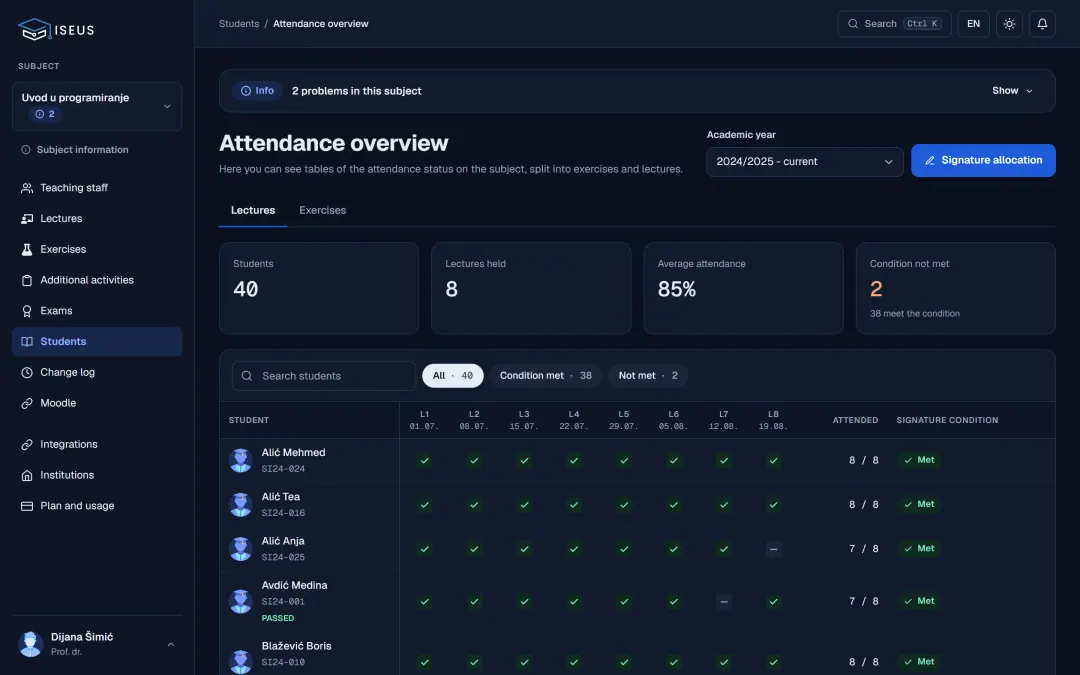Click Condition not met card

(955, 289)
